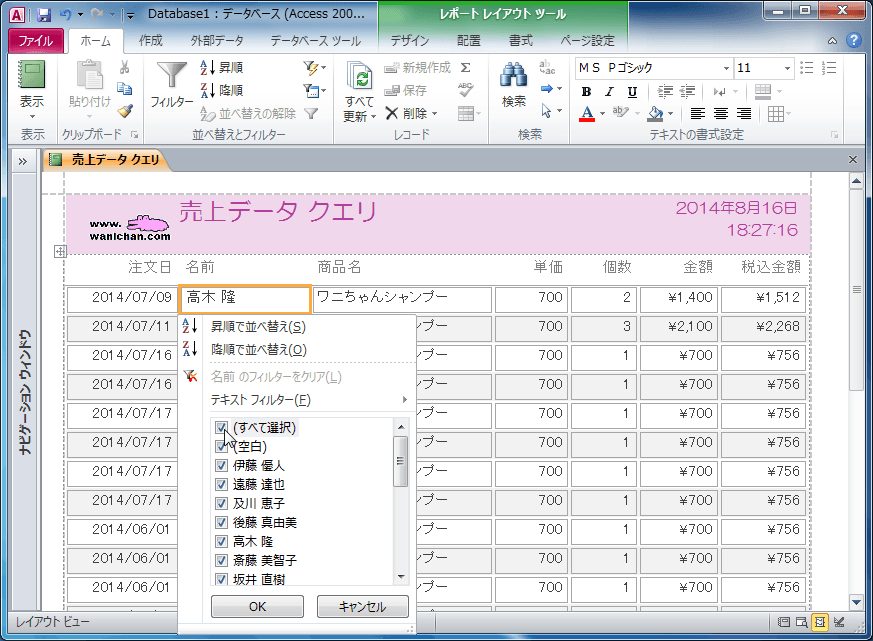Uncheck the (すべて選択) checkbox
This screenshot has height=641, width=873.
(221, 428)
